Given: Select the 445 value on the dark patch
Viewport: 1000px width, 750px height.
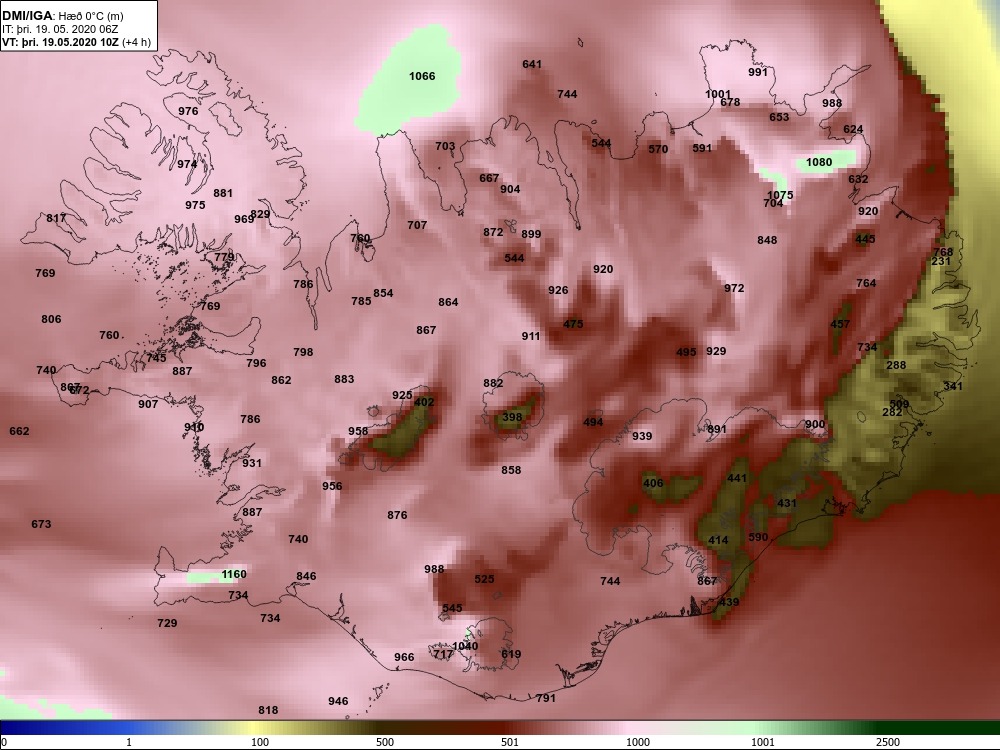Looking at the screenshot, I should [x=865, y=239].
